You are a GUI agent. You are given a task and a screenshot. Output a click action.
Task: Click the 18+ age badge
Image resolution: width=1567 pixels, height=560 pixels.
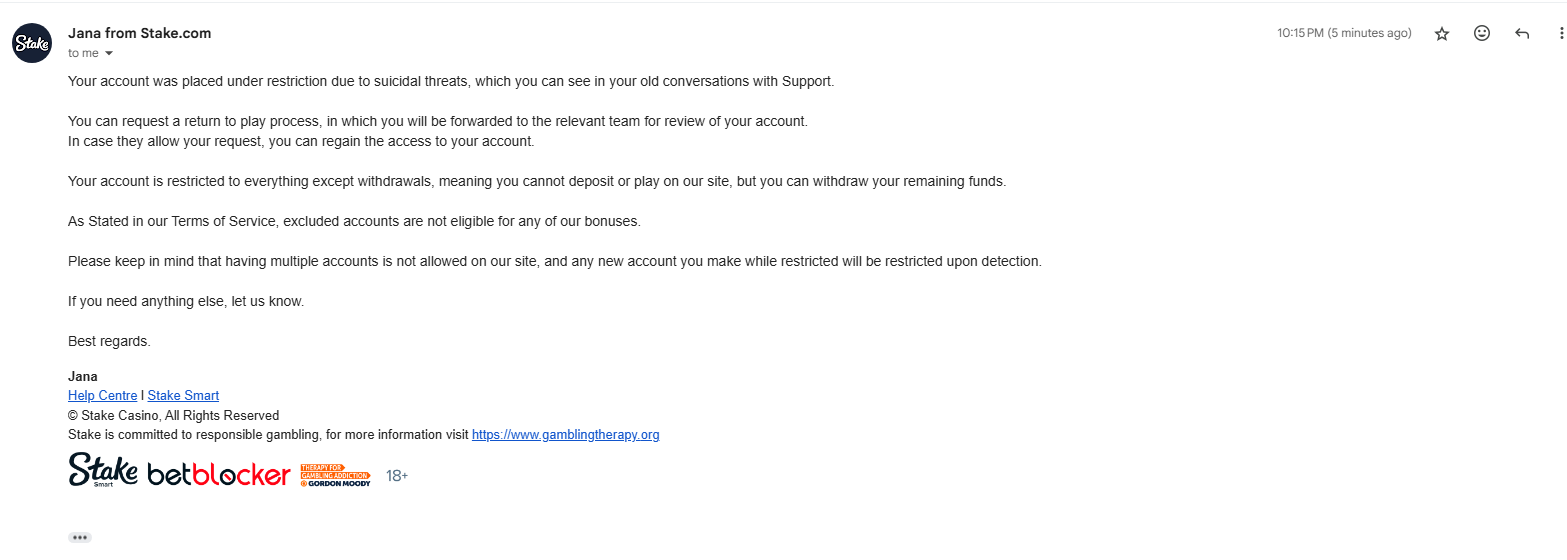pyautogui.click(x=397, y=476)
